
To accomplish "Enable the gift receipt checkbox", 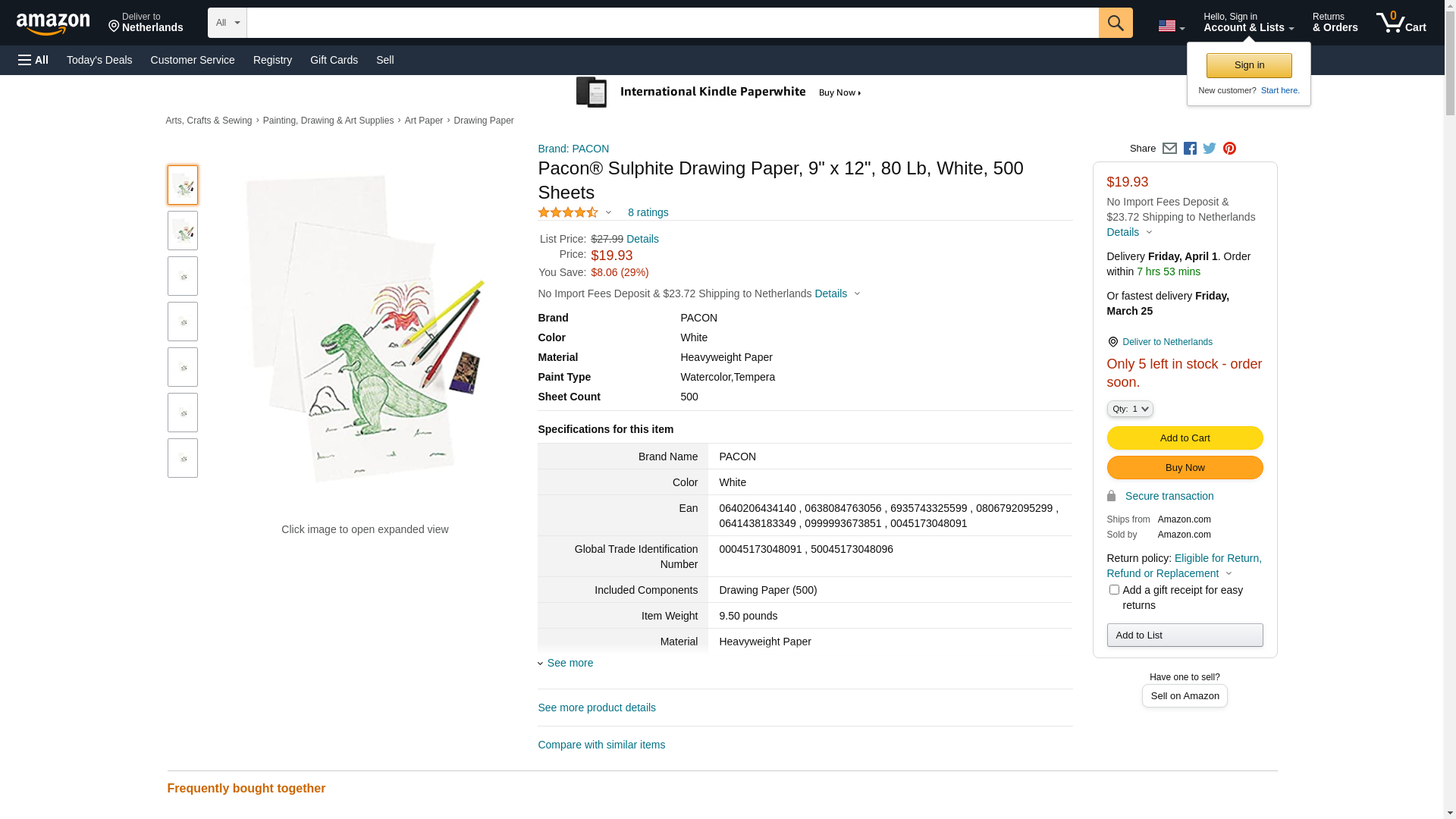I will point(1114,590).
